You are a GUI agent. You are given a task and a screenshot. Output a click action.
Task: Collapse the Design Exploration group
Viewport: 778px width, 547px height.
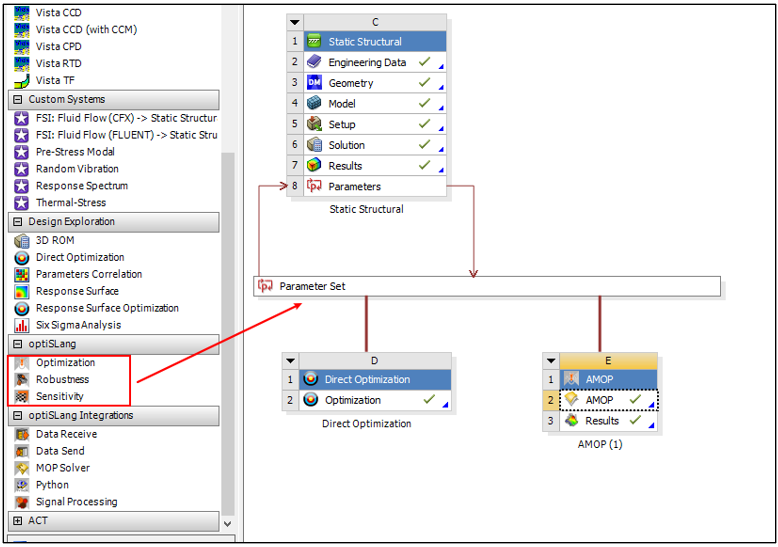[18, 221]
